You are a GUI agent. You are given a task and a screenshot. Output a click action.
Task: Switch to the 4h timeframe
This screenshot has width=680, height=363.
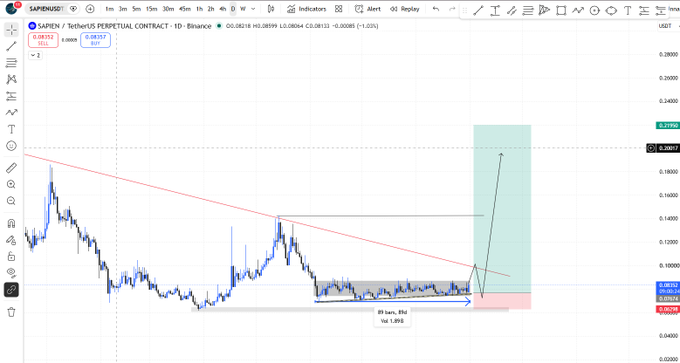coord(222,9)
